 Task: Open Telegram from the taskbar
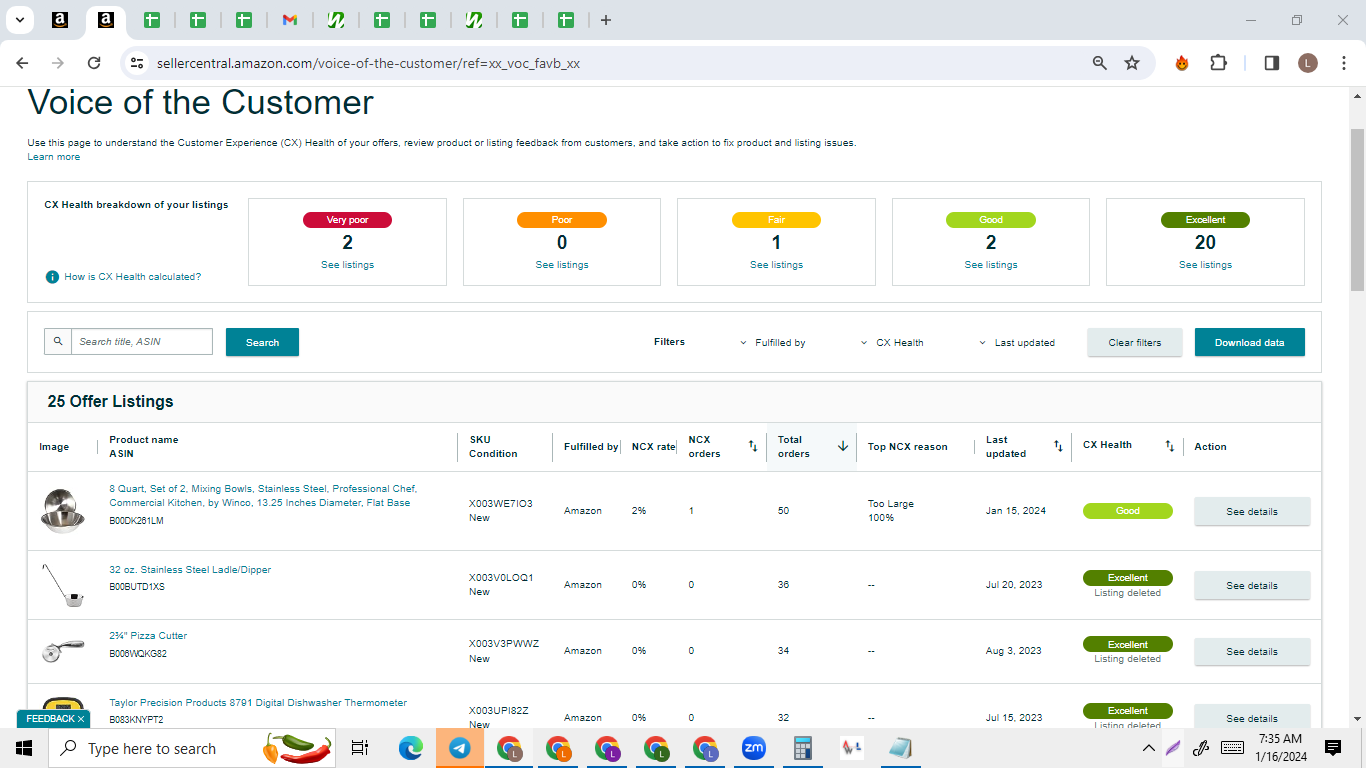click(x=460, y=748)
